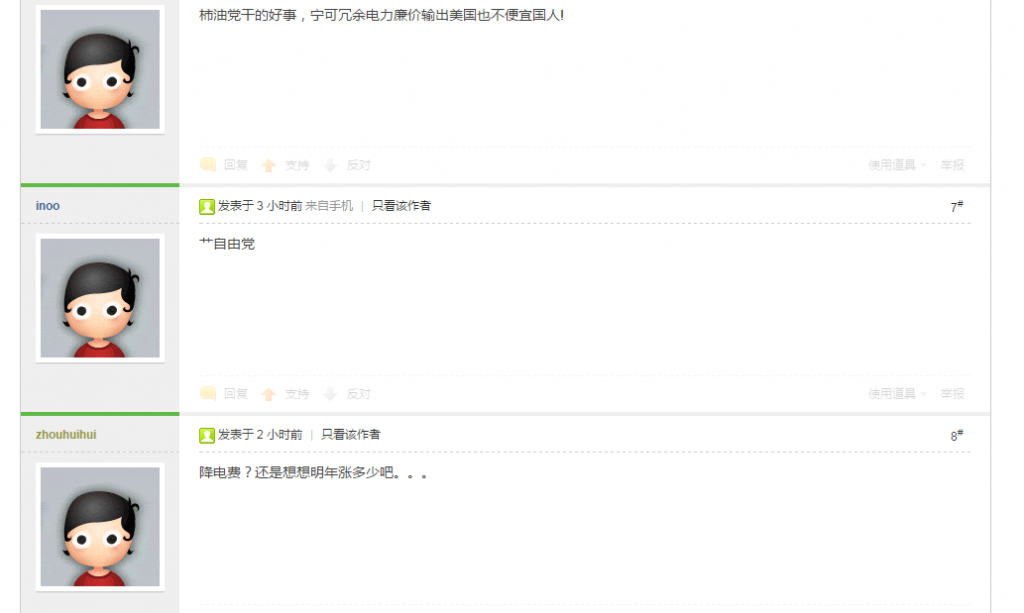The width and height of the screenshot is (1024, 613).
Task: Show only zhouhuihui's posts via 只看该作者
Action: [x=351, y=434]
